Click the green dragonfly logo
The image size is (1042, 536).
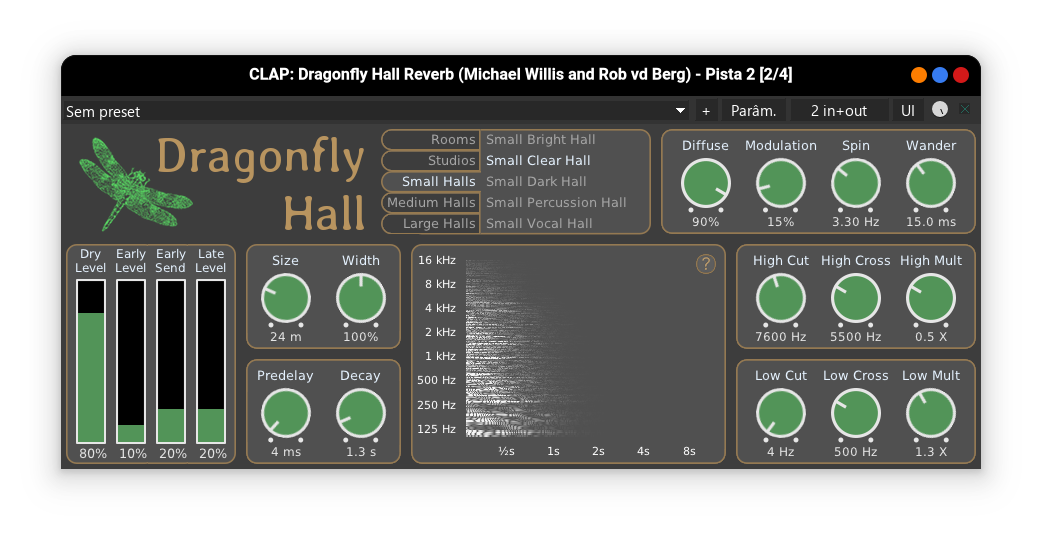coord(136,184)
